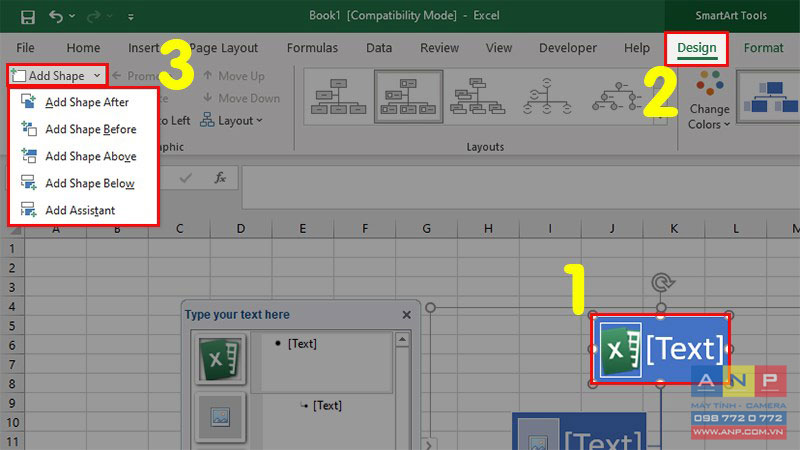Screen dimensions: 800x450
Task: Choose Add Shape After
Action: pyautogui.click(x=84, y=102)
